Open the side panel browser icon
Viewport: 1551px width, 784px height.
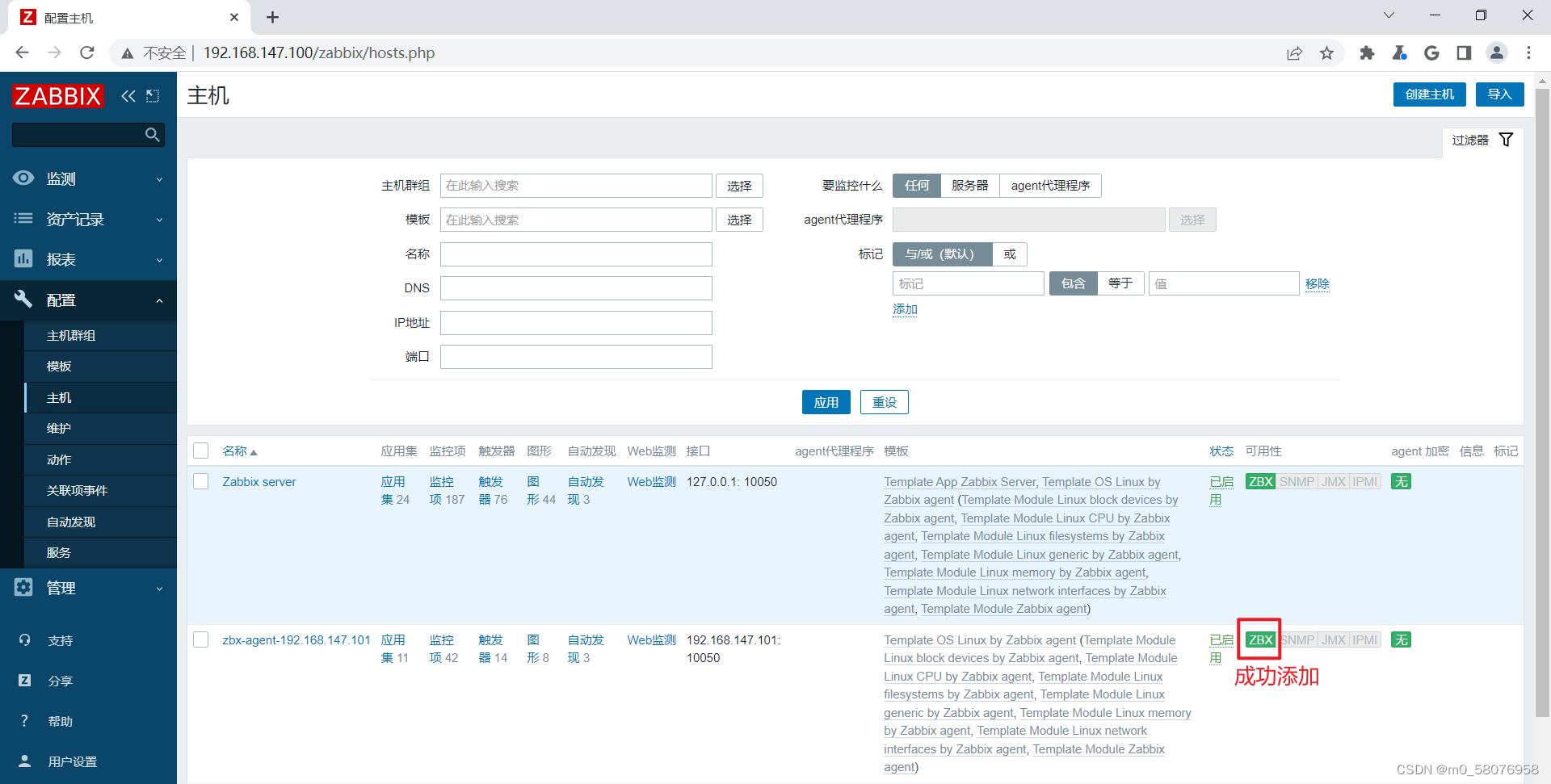[1464, 52]
